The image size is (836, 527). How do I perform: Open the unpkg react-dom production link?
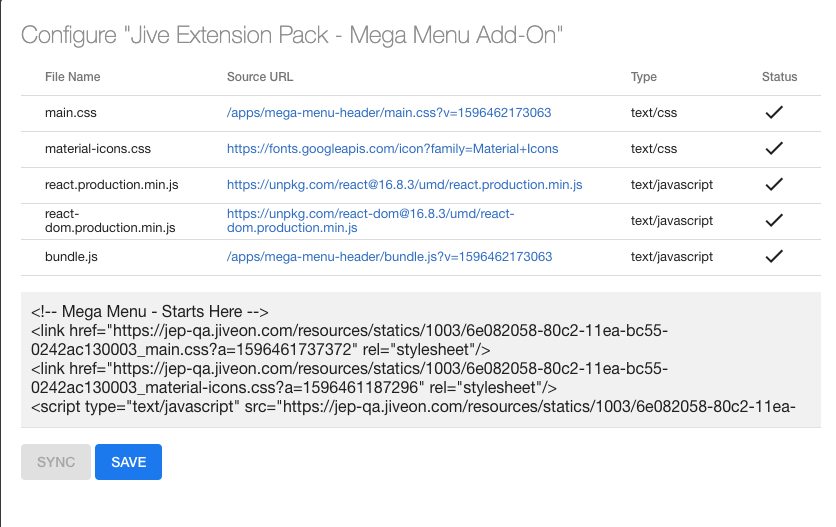pyautogui.click(x=371, y=220)
